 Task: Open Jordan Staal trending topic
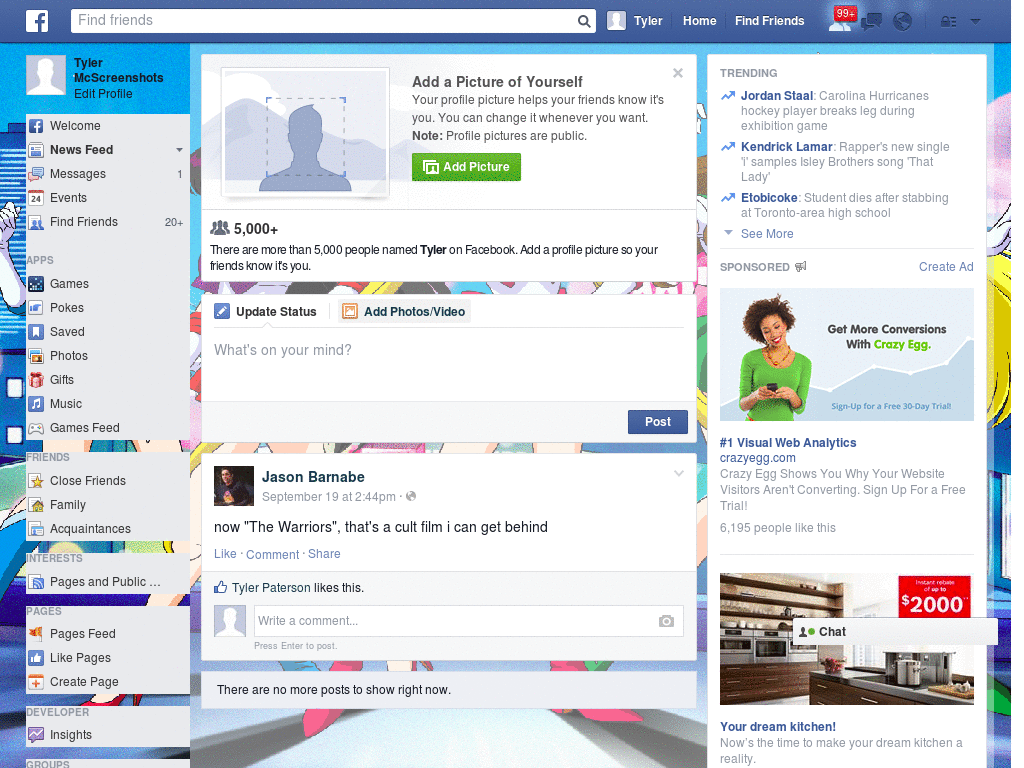click(x=776, y=96)
